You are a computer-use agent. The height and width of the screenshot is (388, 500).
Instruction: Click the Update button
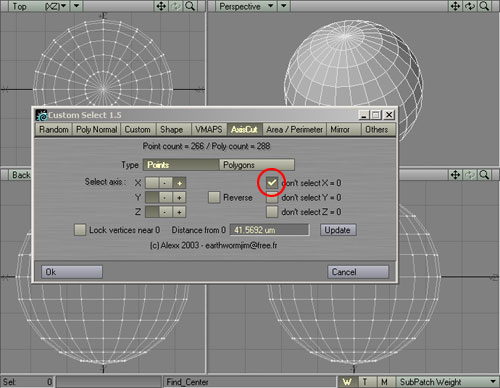pos(338,230)
